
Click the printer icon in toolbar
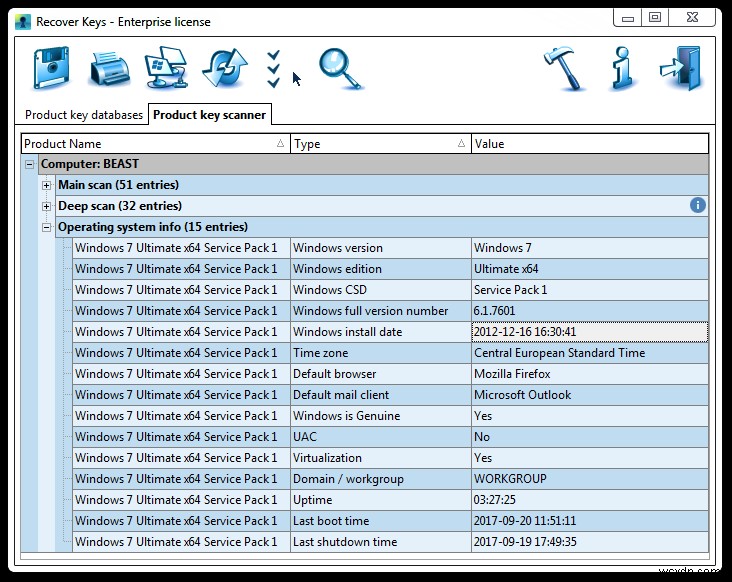(109, 69)
